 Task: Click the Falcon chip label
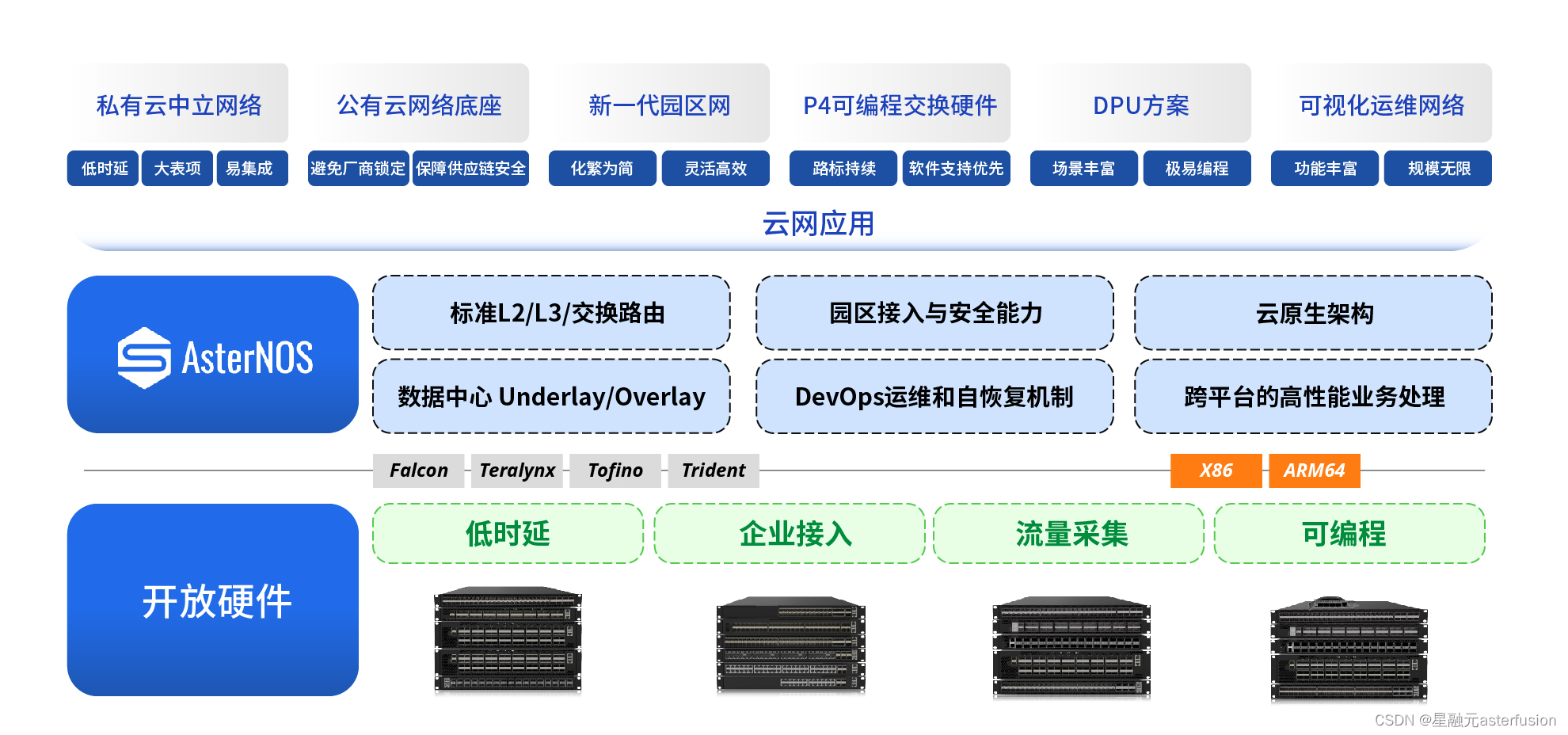tap(419, 470)
